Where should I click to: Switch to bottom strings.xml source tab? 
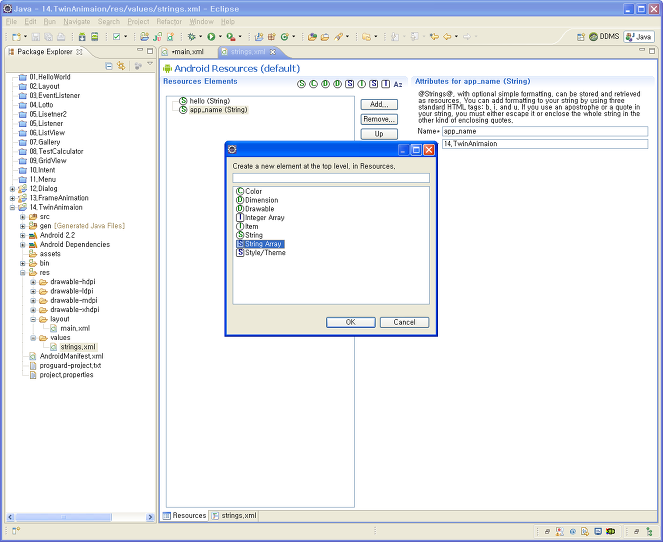tap(234, 516)
